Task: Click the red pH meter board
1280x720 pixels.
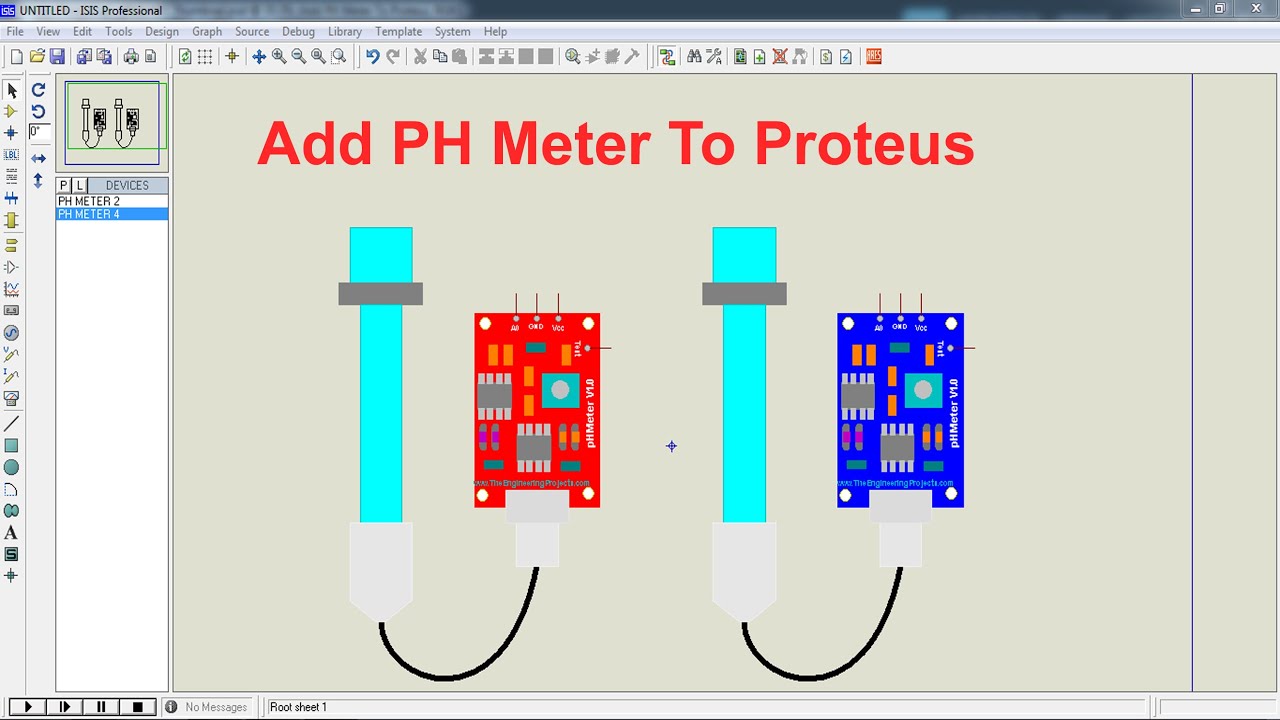Action: 537,410
